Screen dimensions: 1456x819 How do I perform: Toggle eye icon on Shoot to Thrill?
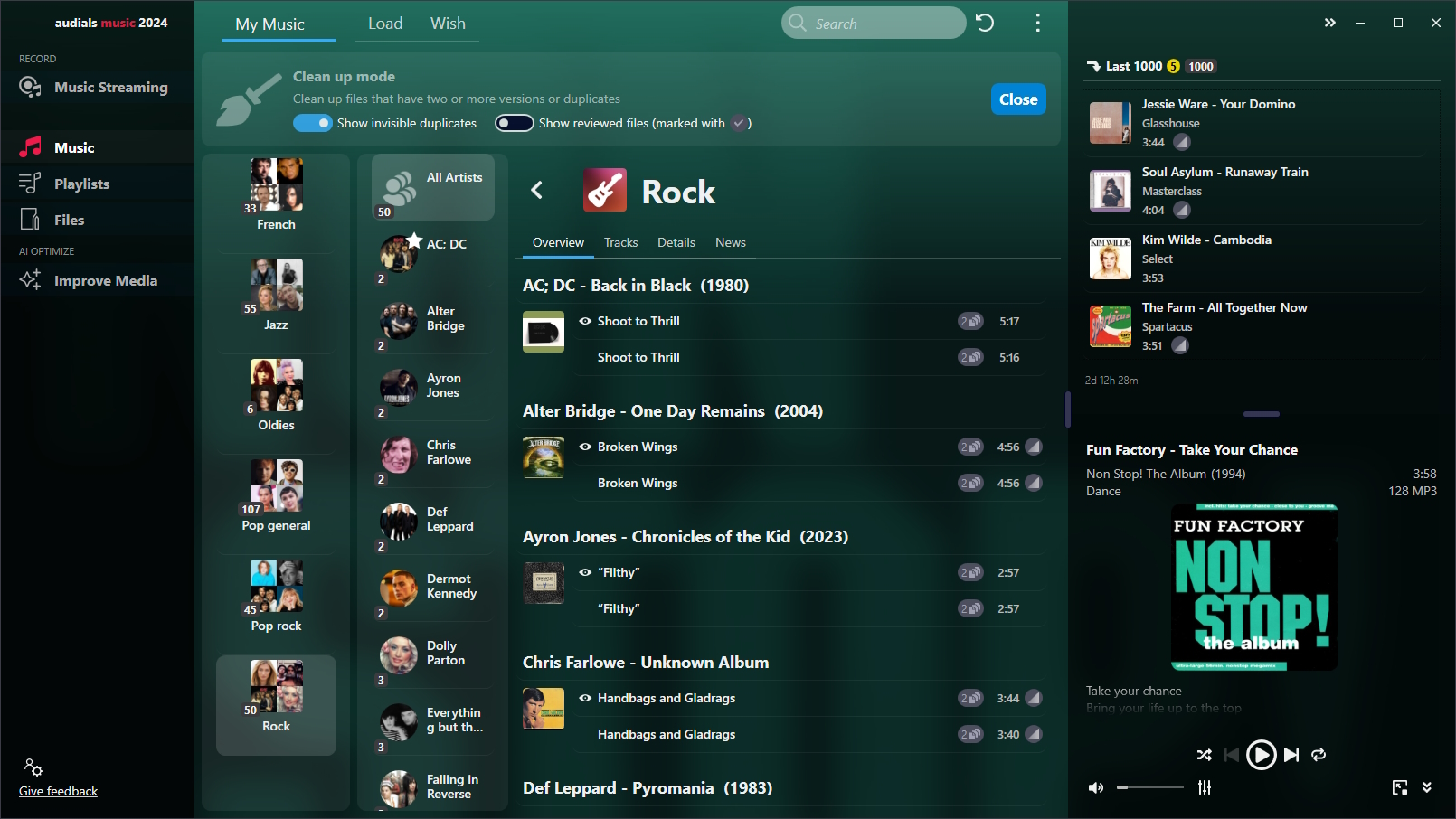coord(585,321)
